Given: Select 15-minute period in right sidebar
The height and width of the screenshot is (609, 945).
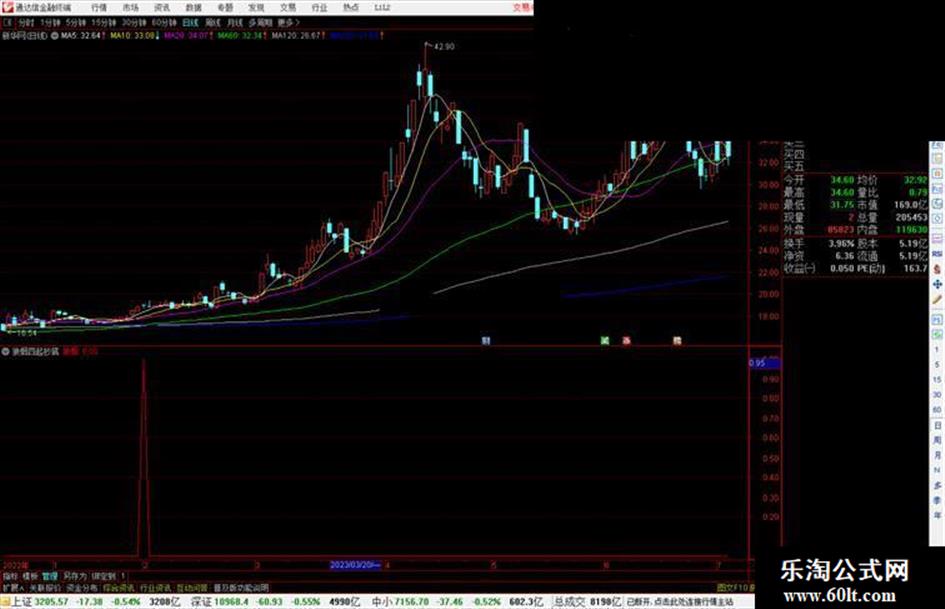Looking at the screenshot, I should point(937,380).
